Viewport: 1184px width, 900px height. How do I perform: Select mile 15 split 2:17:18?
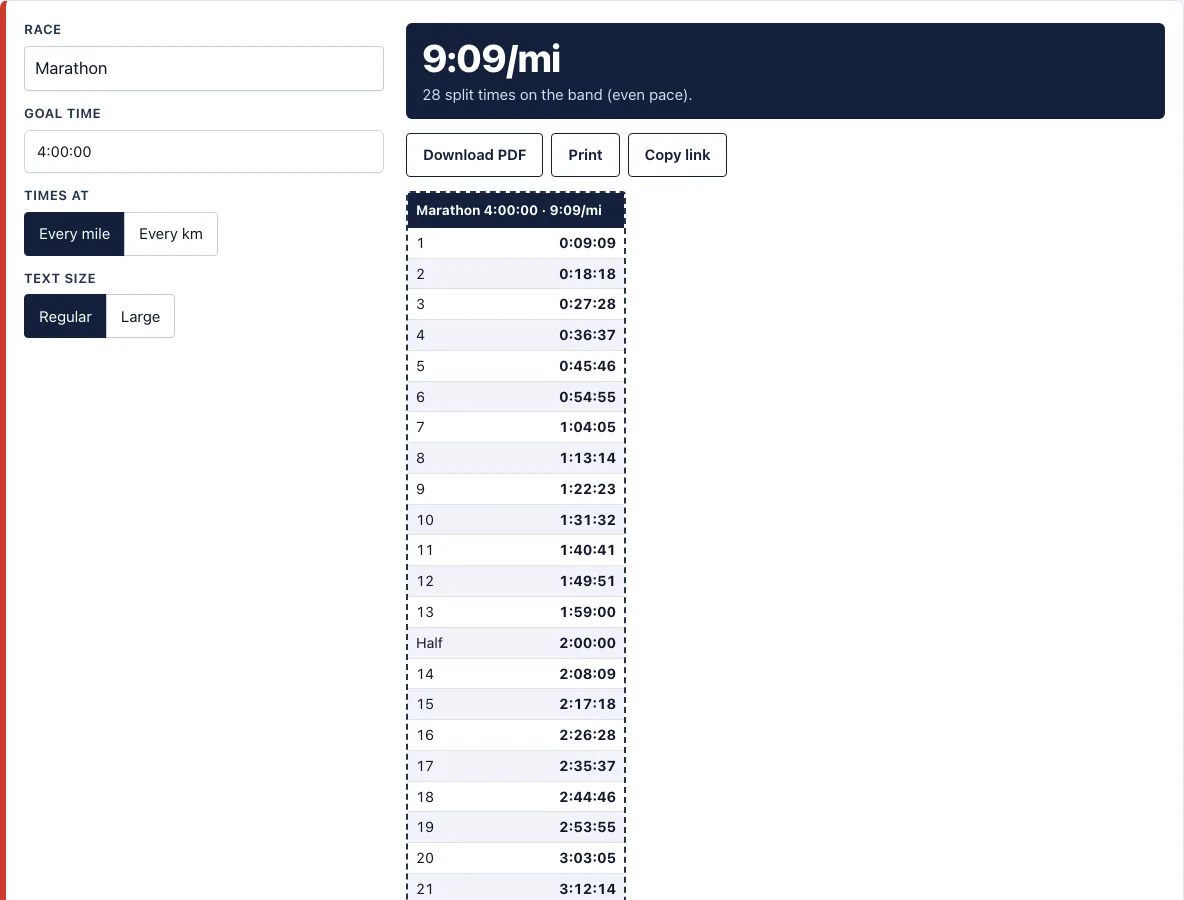tap(587, 704)
